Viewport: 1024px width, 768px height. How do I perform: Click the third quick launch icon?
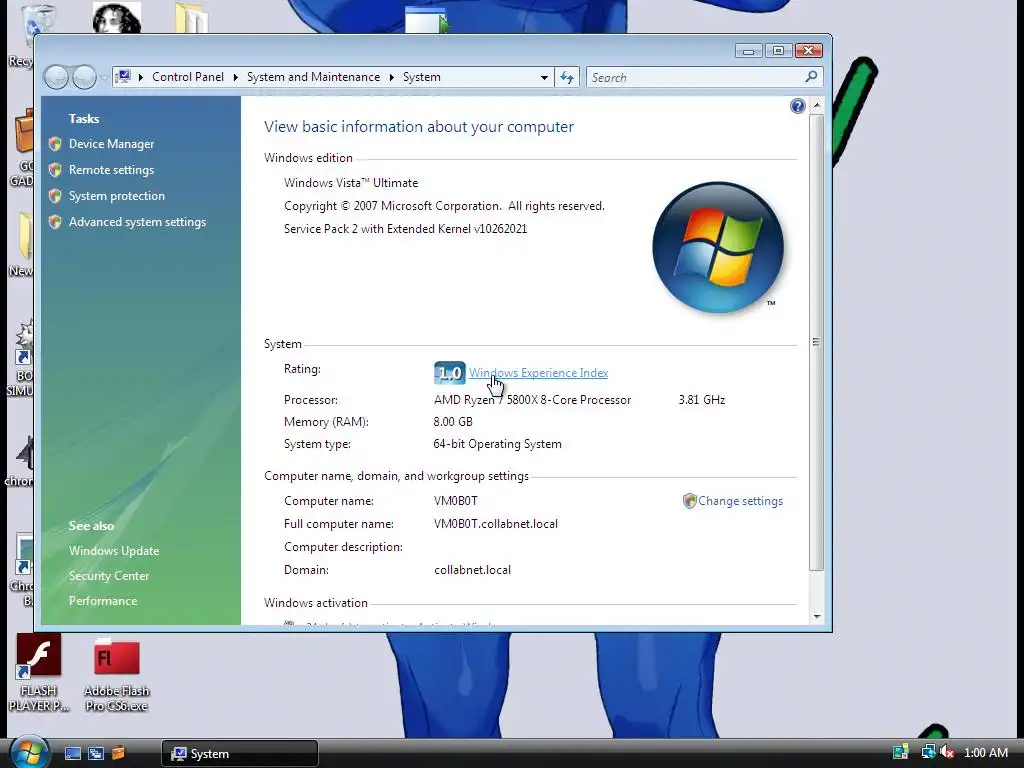[118, 754]
